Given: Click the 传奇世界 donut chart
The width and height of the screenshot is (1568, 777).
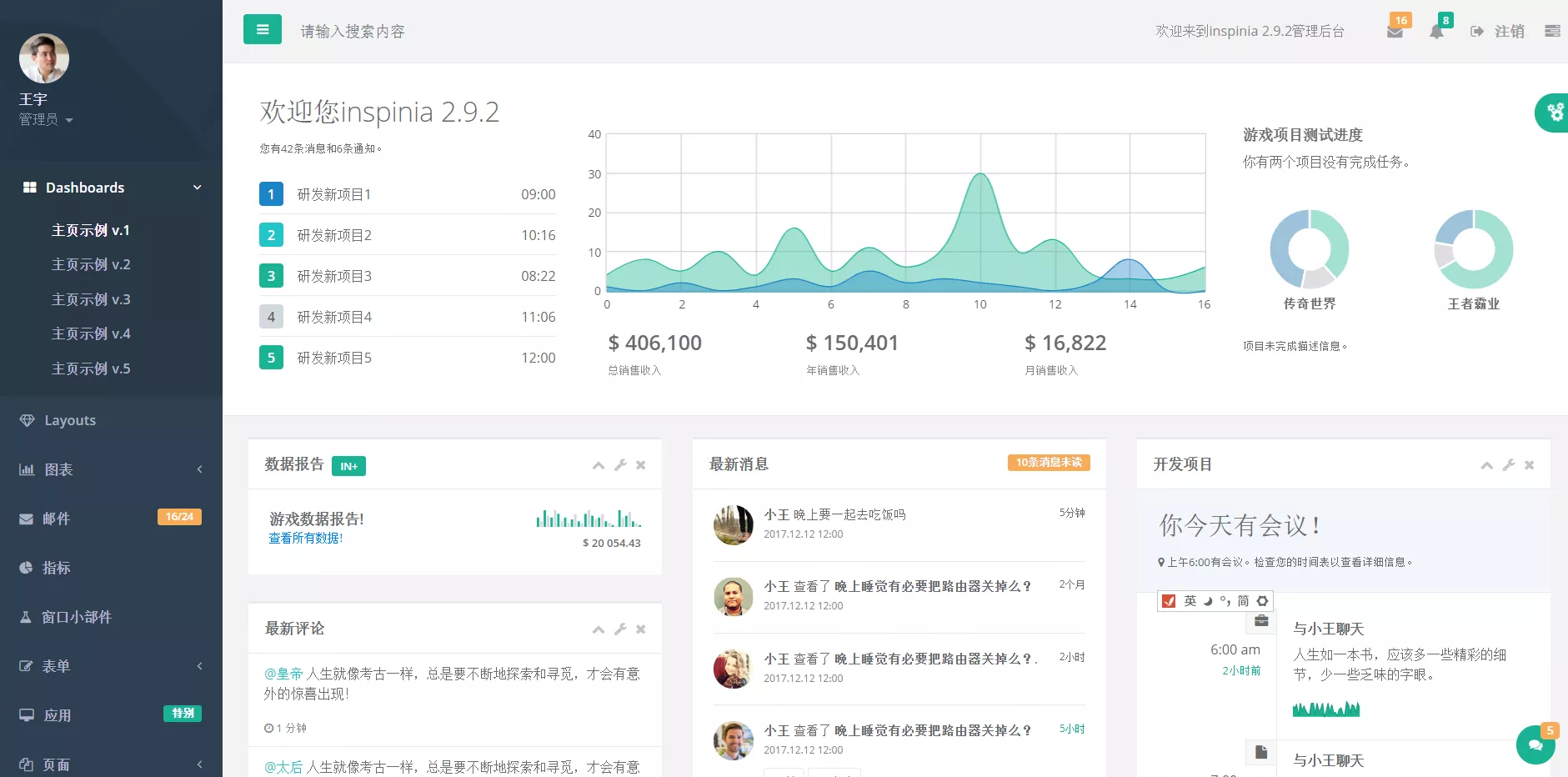Looking at the screenshot, I should click(1310, 248).
